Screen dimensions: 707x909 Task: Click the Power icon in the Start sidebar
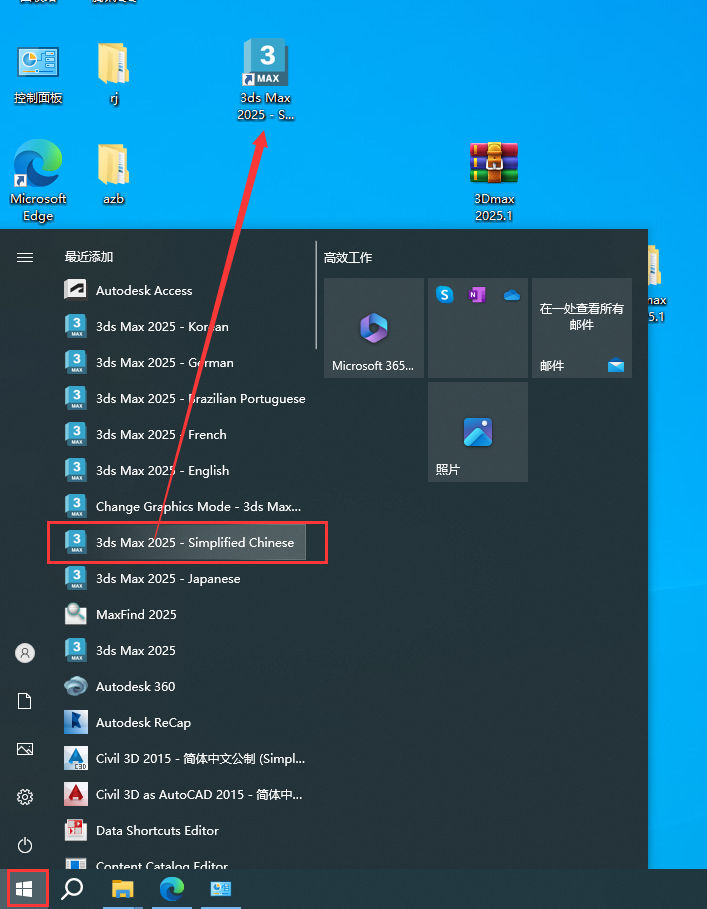[x=25, y=845]
